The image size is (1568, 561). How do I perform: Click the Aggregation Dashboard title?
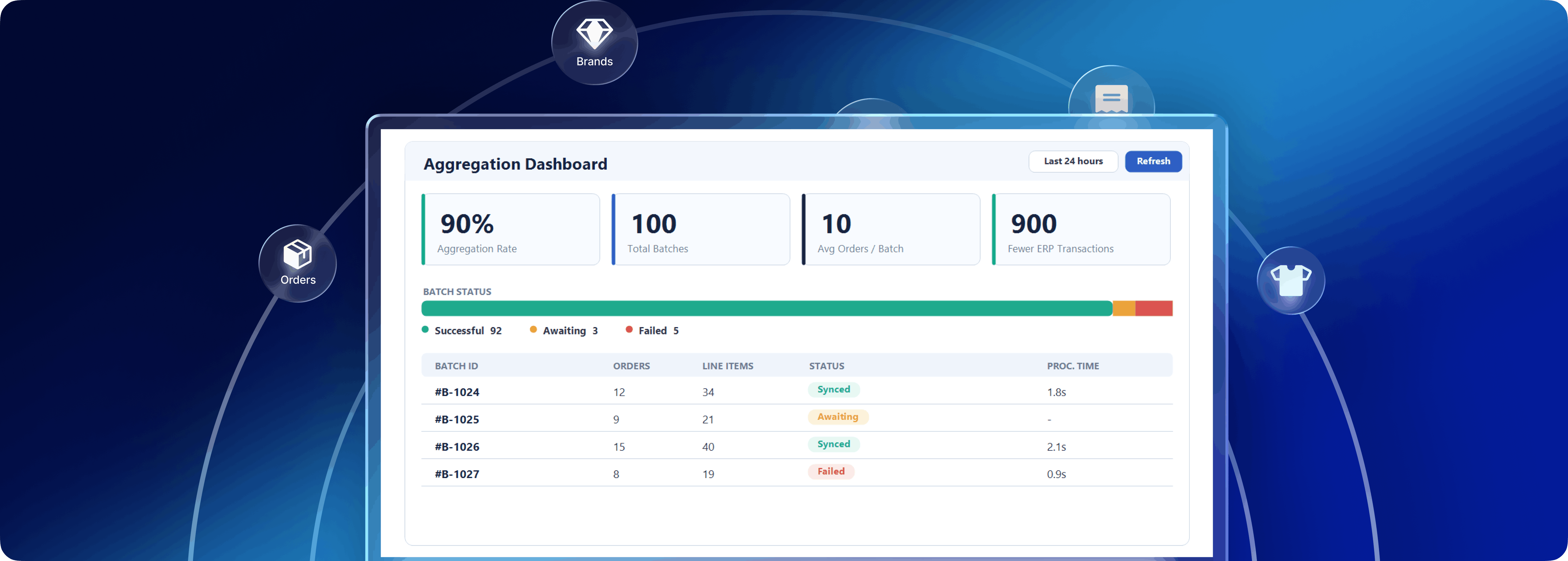(515, 164)
